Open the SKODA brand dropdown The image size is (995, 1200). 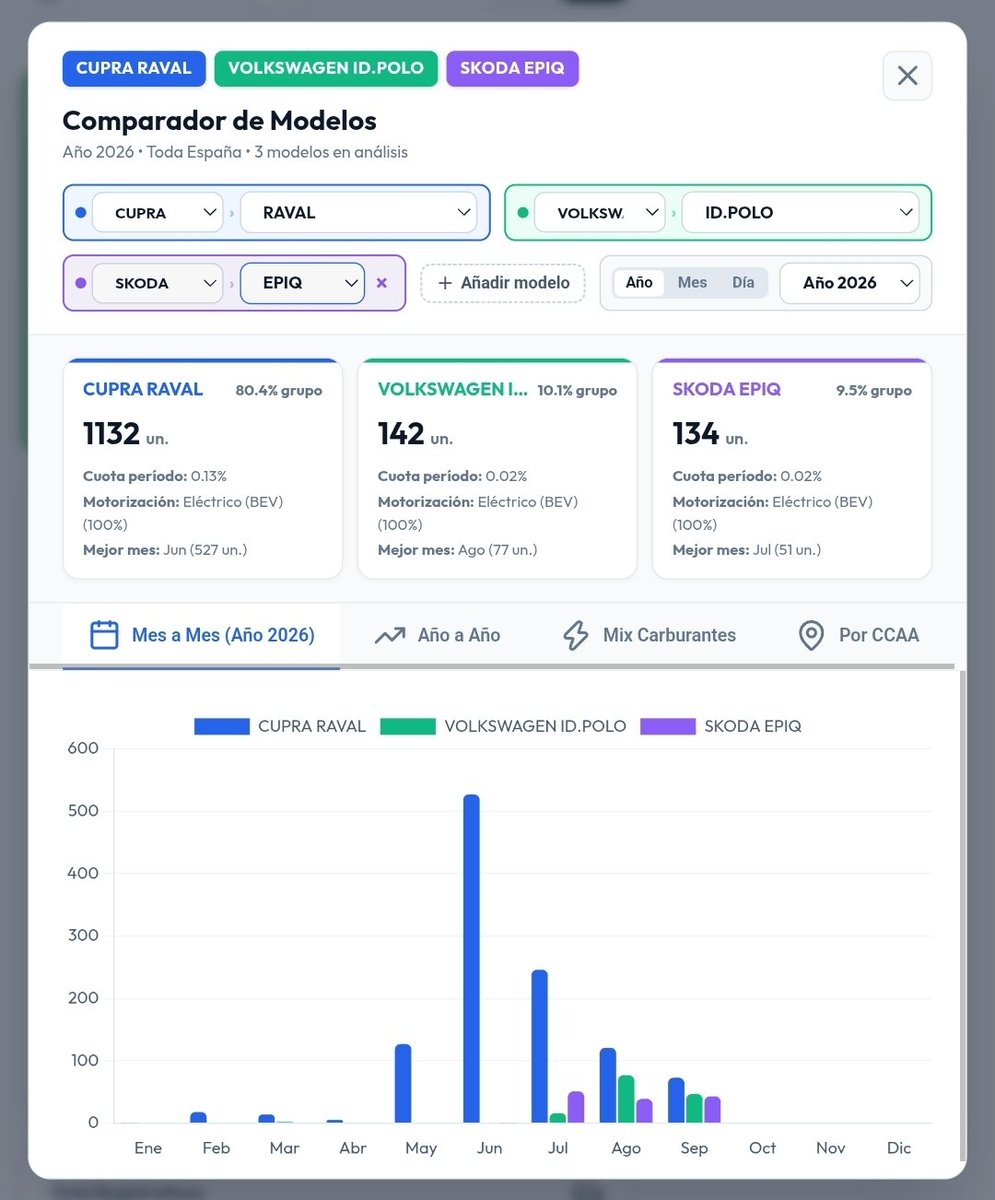[x=157, y=283]
